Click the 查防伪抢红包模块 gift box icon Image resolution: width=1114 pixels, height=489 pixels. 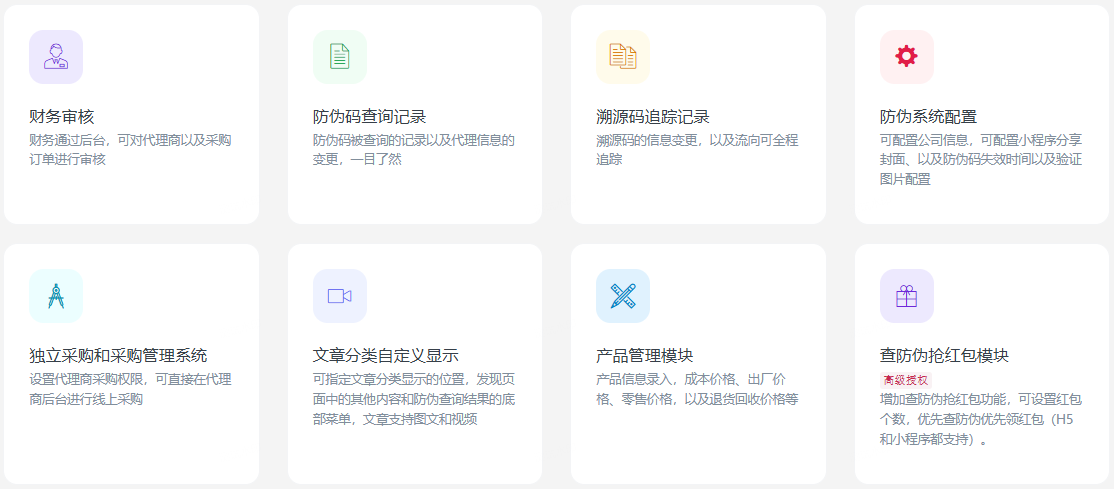click(x=906, y=296)
